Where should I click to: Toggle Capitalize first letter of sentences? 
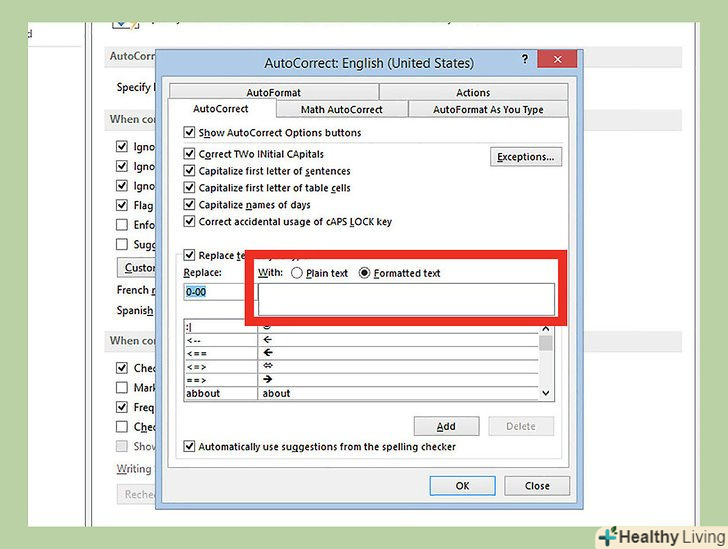click(x=189, y=170)
